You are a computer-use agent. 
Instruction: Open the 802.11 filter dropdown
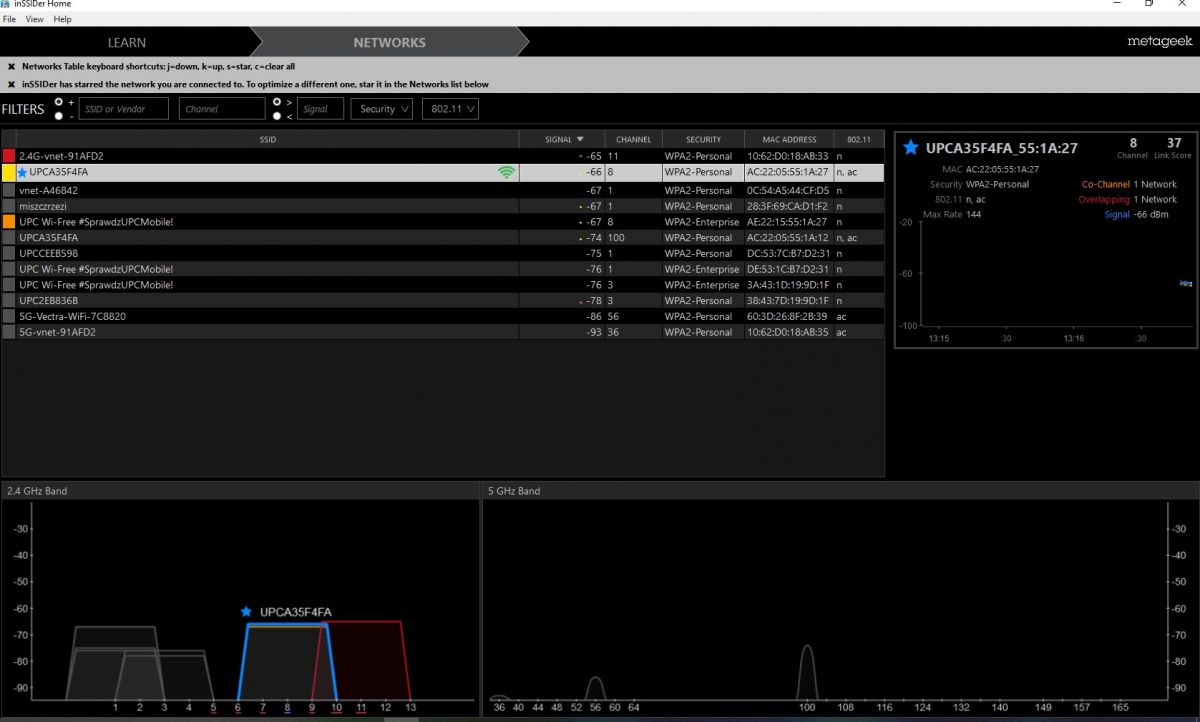click(x=450, y=109)
